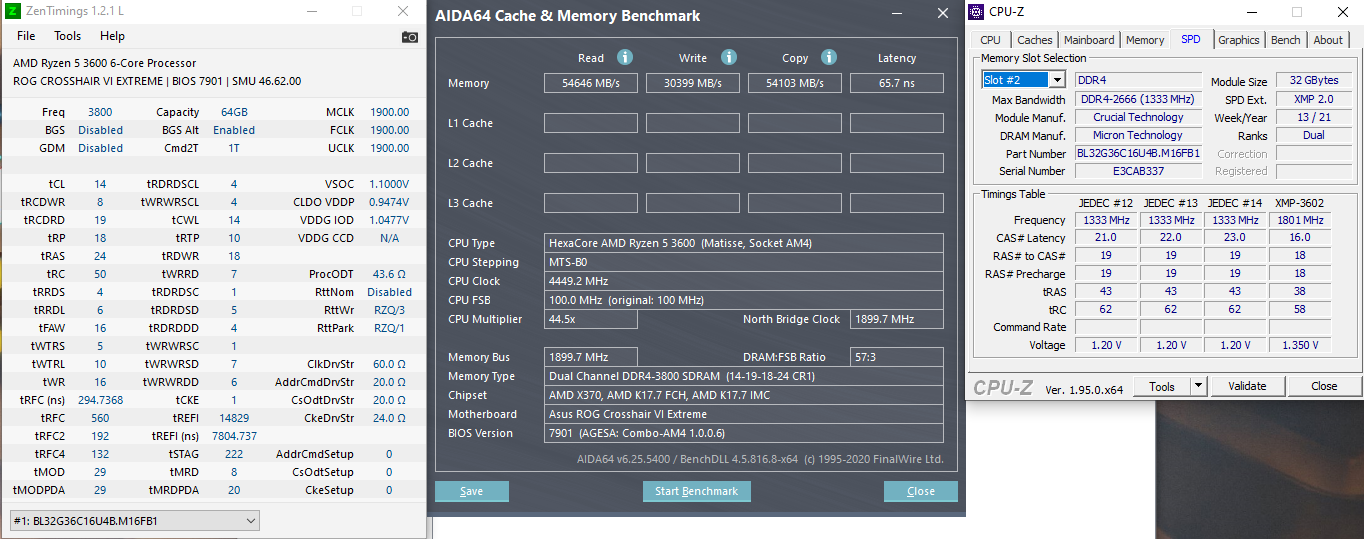
Task: Click the DRAM Manuf. Micron Technology field
Action: 1139,135
